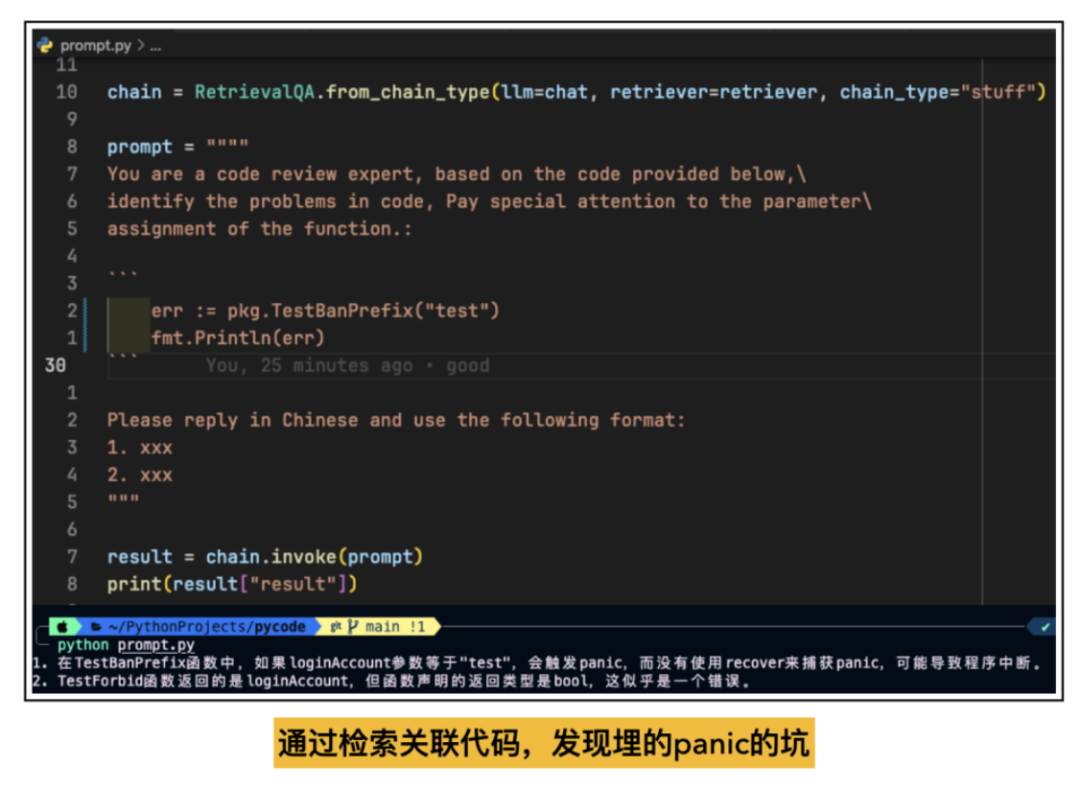The width and height of the screenshot is (1080, 788).
Task: Click the retriever=retriever argument
Action: [x=714, y=92]
